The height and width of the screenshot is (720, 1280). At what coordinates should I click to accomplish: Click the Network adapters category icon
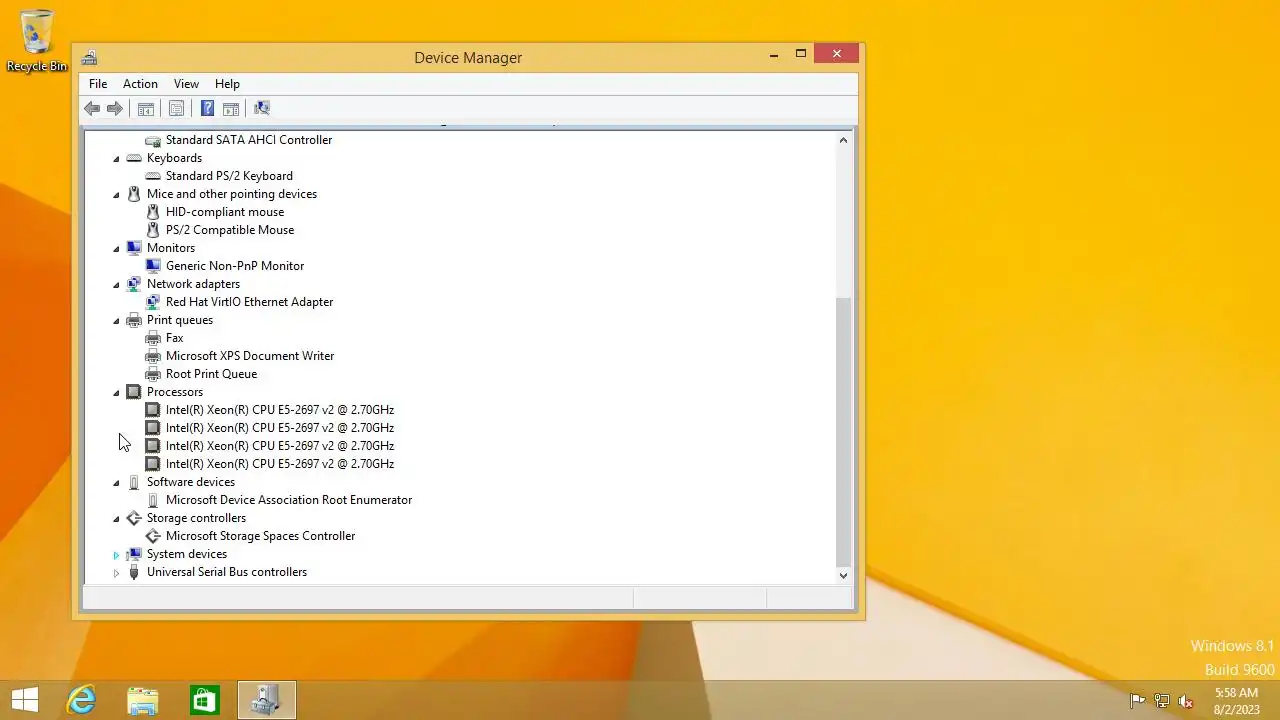pos(134,284)
